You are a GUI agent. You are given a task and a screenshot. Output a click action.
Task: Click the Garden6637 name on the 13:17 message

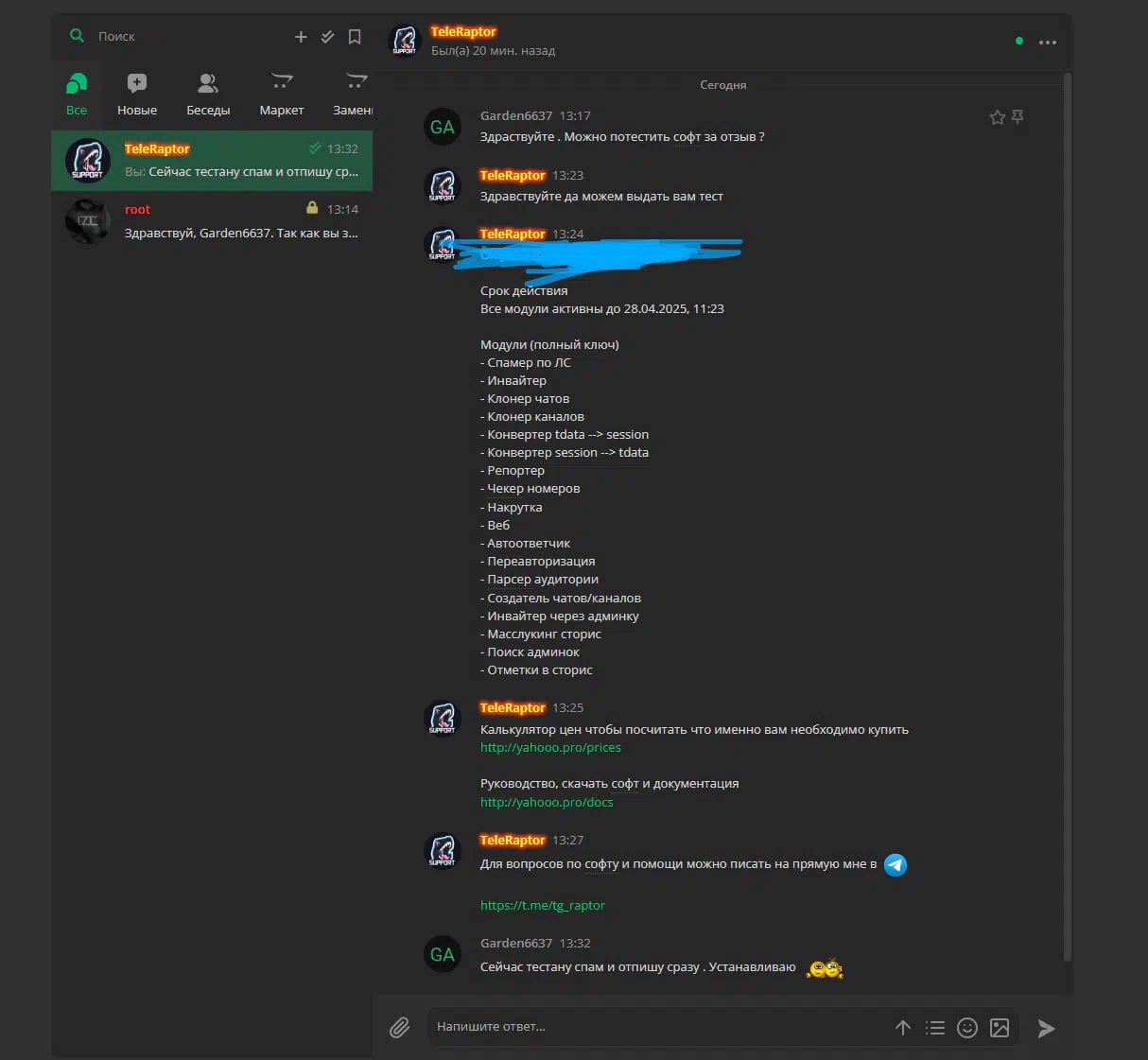pos(516,115)
